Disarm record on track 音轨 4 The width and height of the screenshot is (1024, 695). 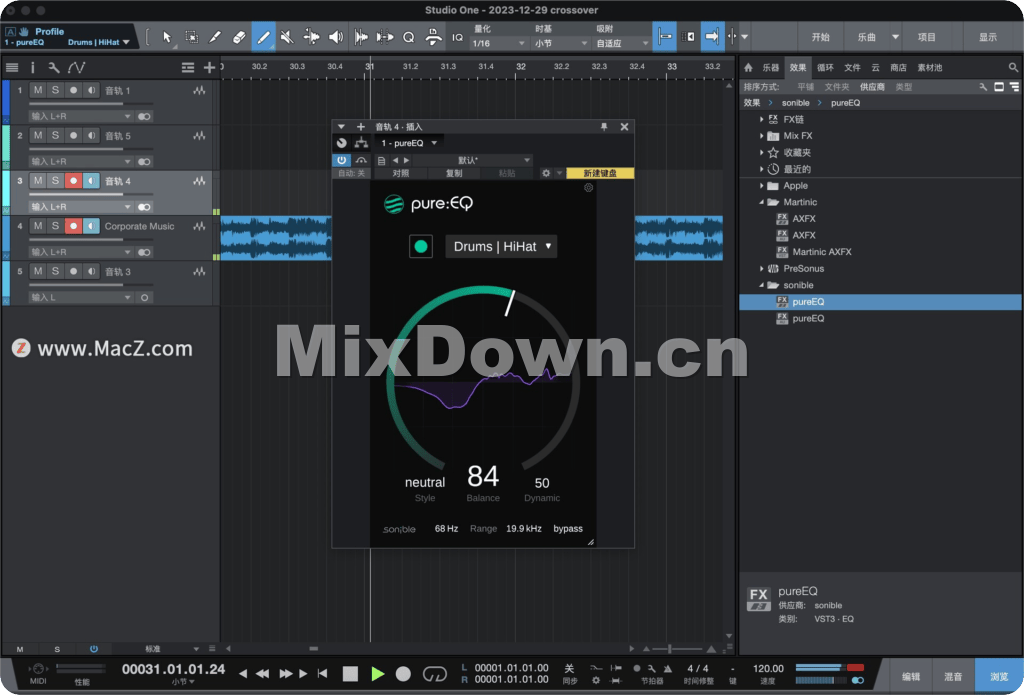point(73,180)
